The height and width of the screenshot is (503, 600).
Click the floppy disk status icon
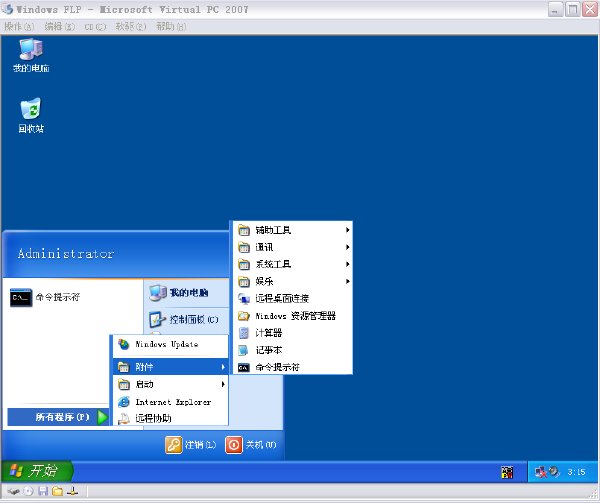(43, 491)
